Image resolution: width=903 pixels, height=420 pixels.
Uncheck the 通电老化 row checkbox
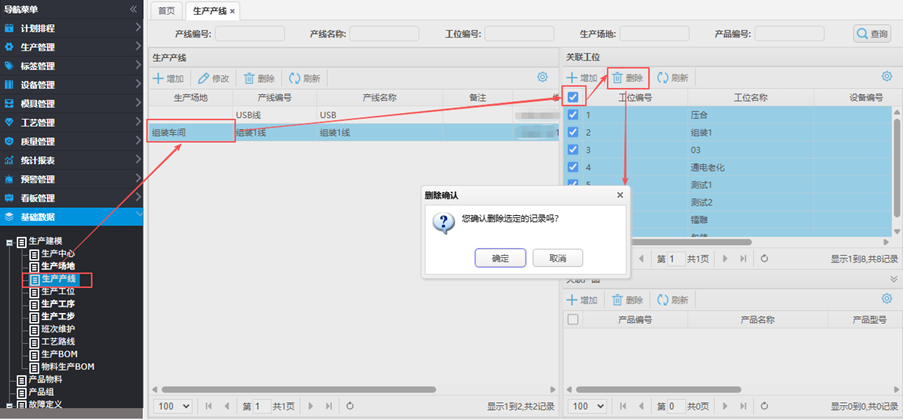[x=573, y=167]
